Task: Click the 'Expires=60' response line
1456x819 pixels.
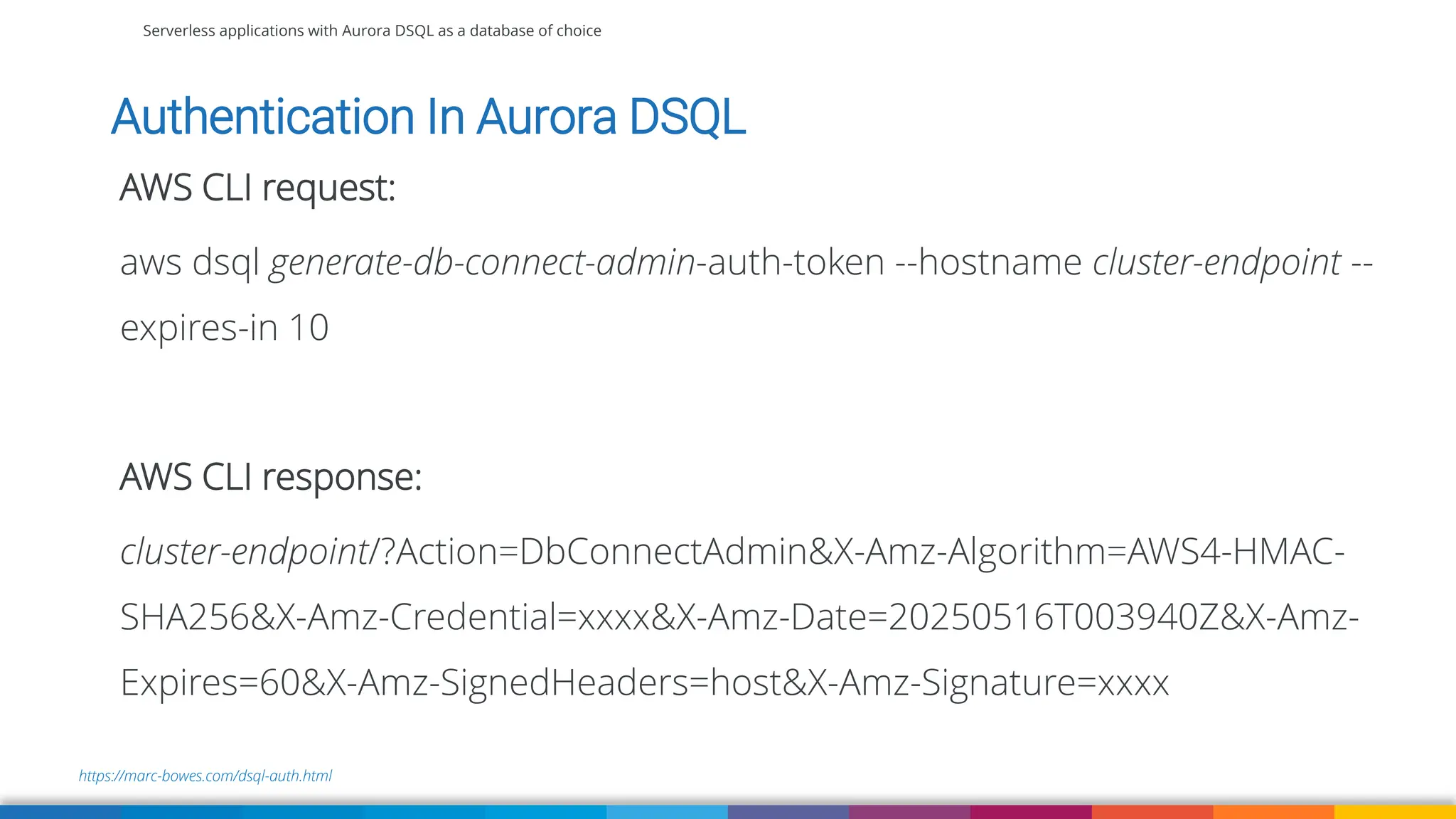Action: (644, 682)
